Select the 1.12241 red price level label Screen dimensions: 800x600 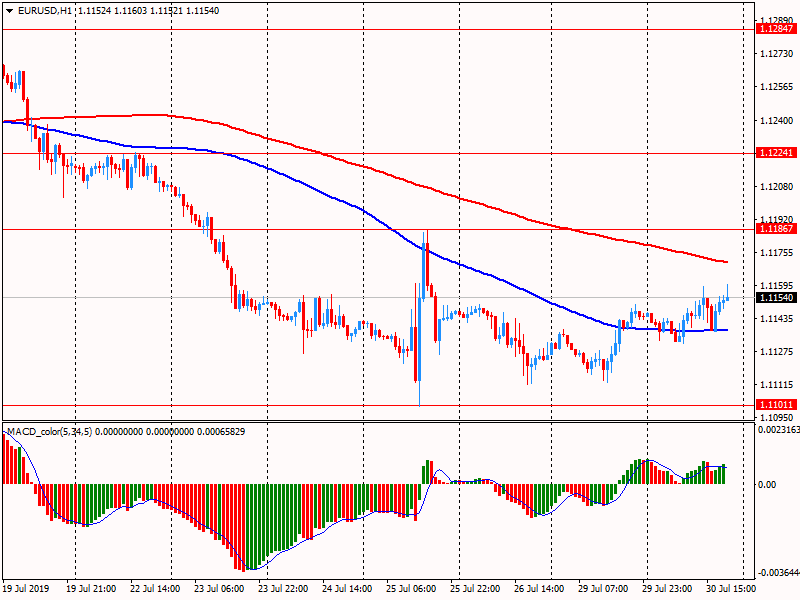pyautogui.click(x=776, y=153)
